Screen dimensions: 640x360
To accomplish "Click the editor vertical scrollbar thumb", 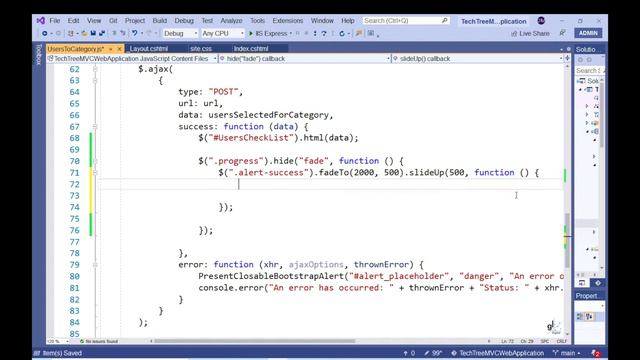I will click(567, 240).
